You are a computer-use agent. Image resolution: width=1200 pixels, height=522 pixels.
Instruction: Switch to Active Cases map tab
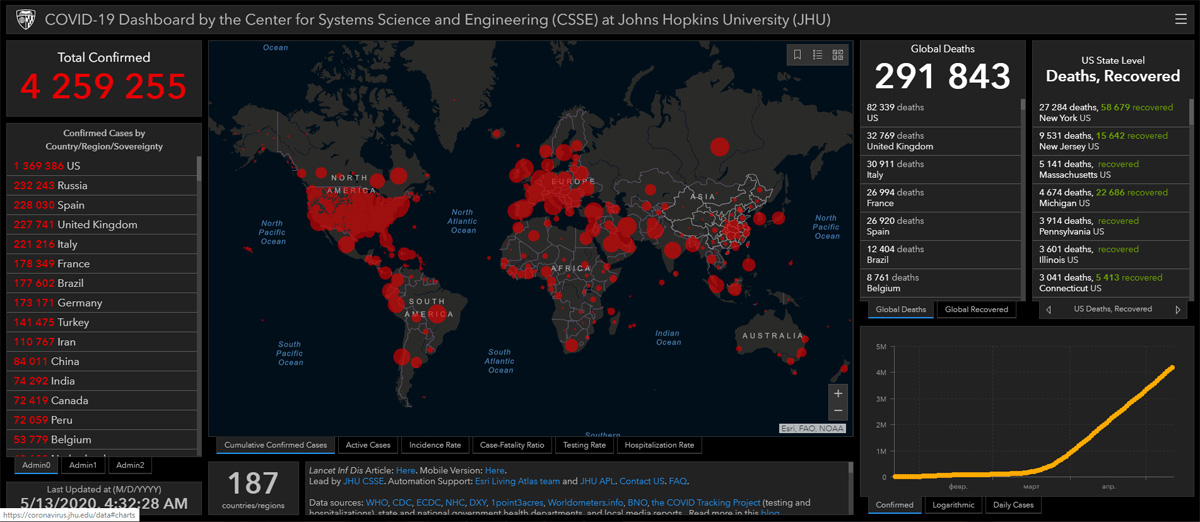368,445
